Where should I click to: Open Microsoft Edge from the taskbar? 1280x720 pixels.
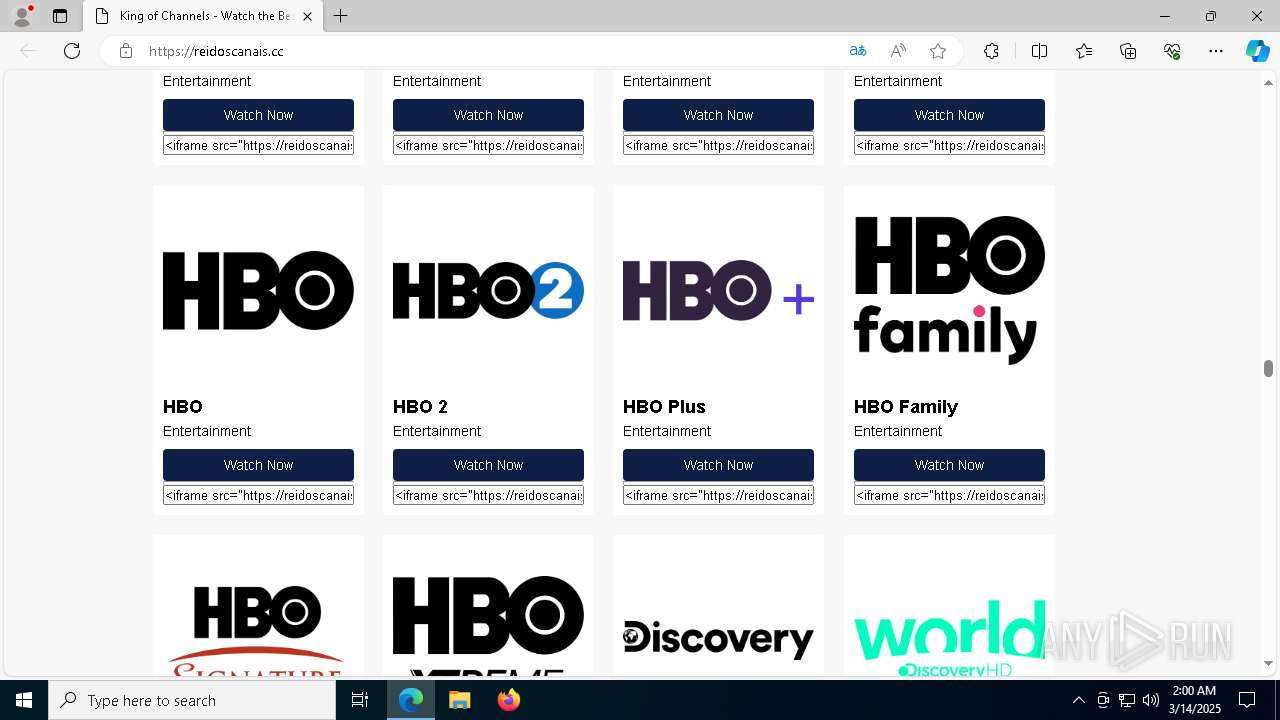click(411, 700)
